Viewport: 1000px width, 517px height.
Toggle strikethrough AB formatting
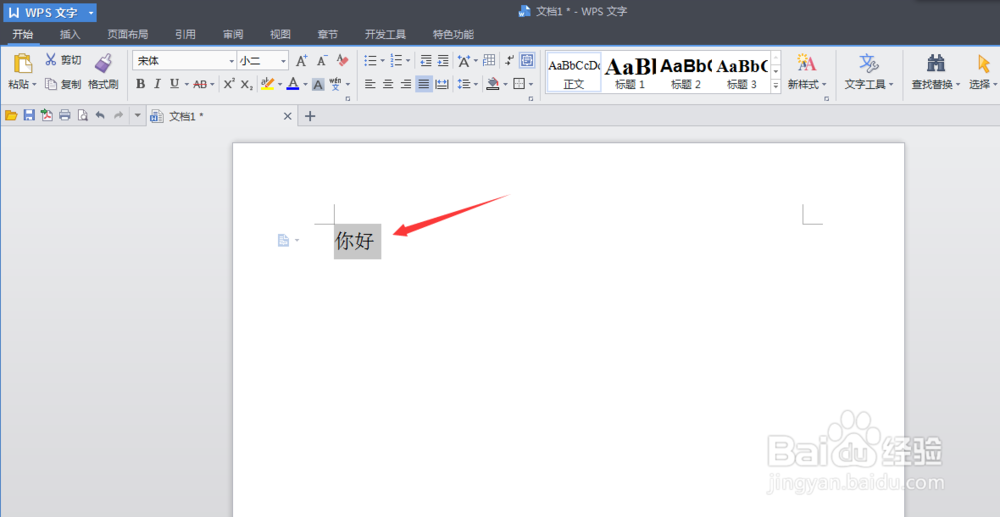coord(200,84)
